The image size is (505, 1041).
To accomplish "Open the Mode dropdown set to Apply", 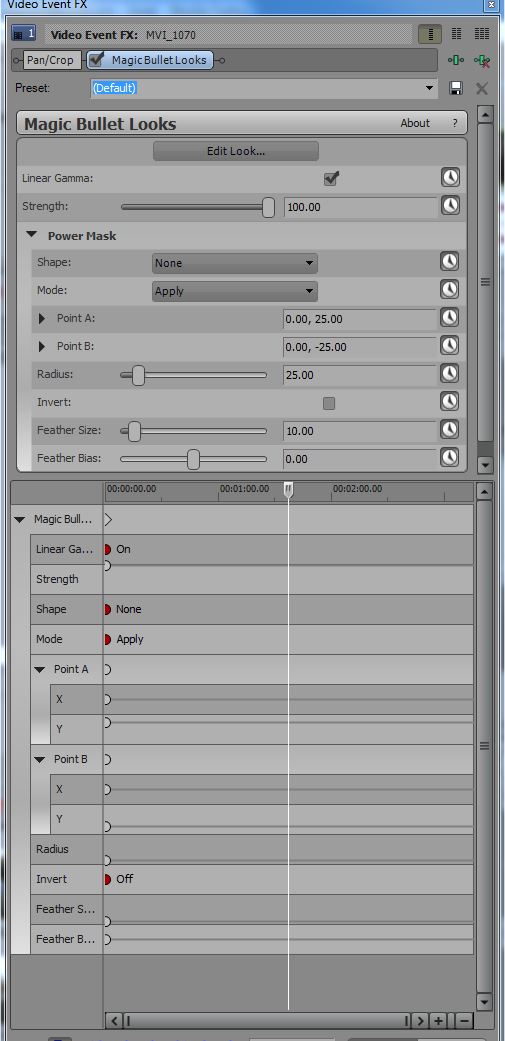I will point(235,291).
